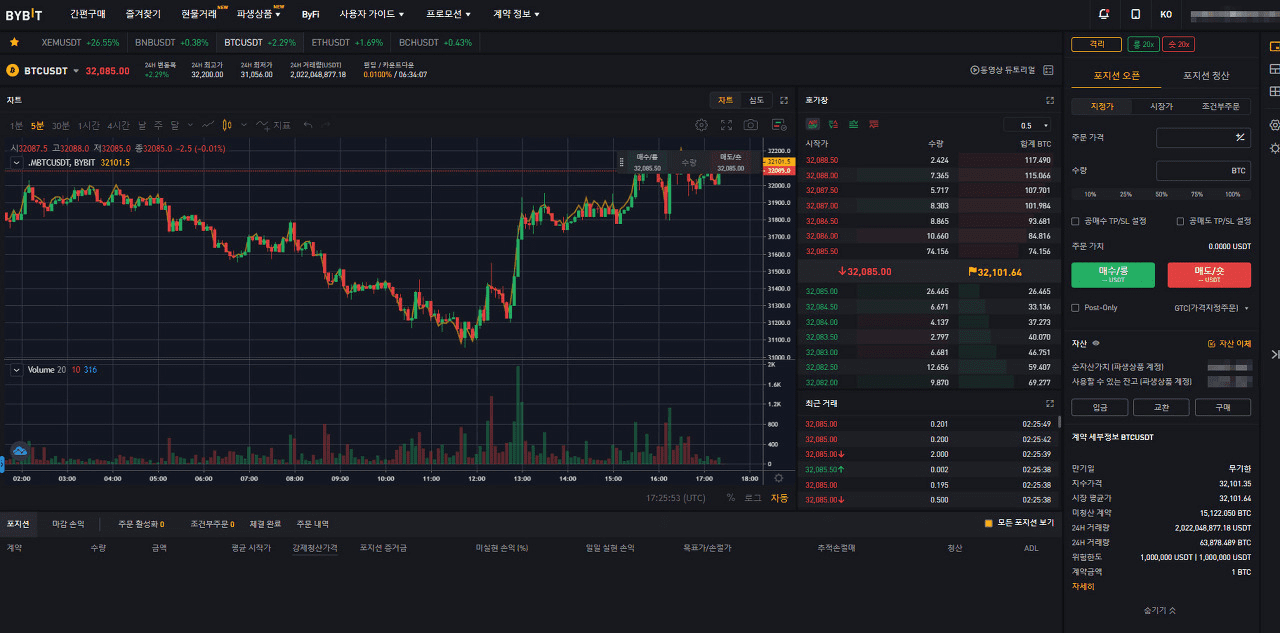
Task: Switch to 포지션 청산 tab
Action: [x=1206, y=76]
